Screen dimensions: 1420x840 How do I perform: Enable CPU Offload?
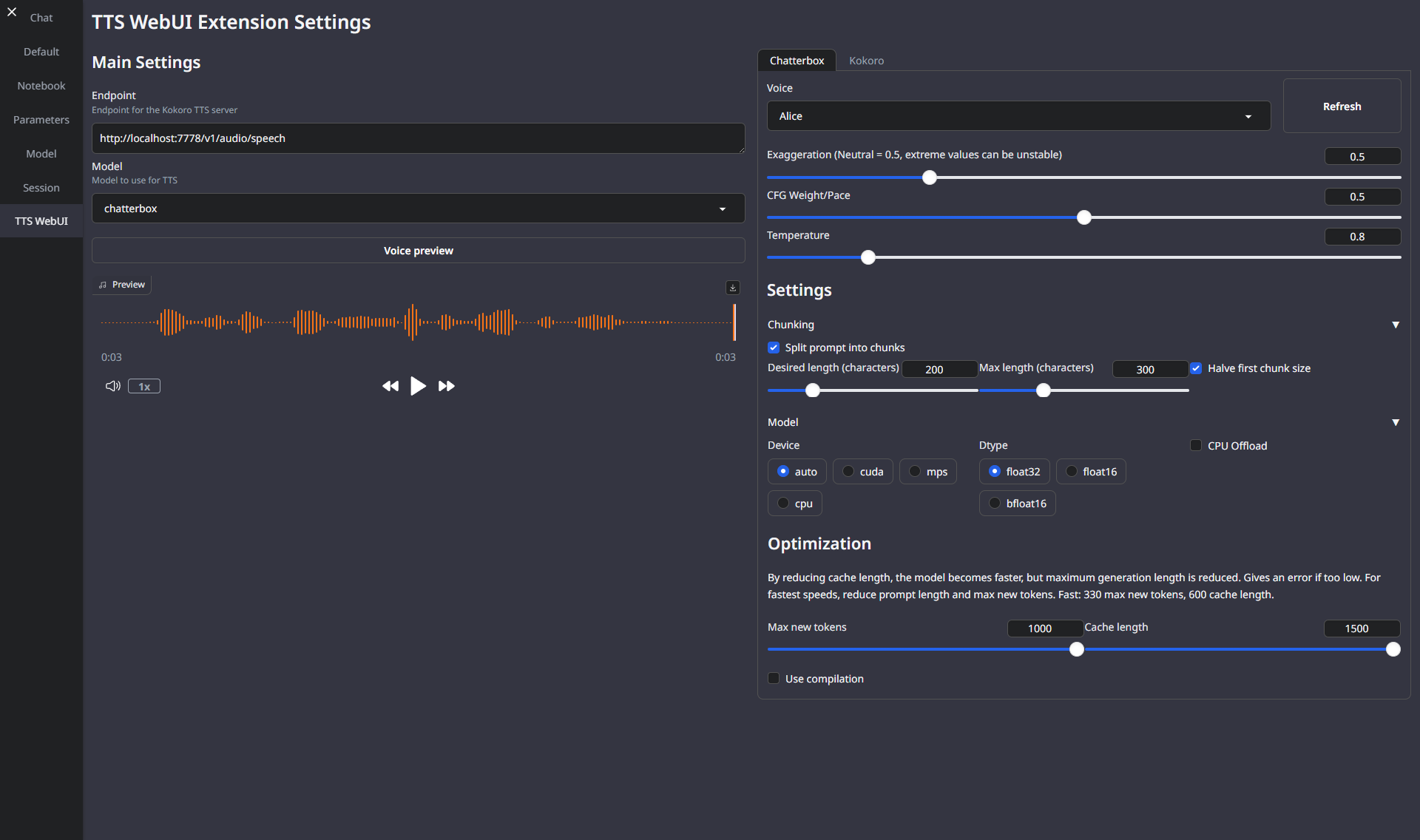(x=1196, y=445)
